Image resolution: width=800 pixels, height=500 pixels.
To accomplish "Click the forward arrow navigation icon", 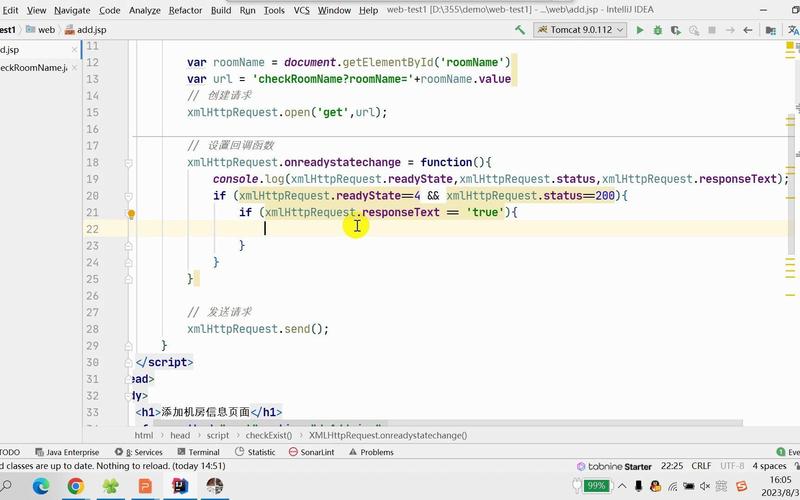I will click(x=730, y=30).
